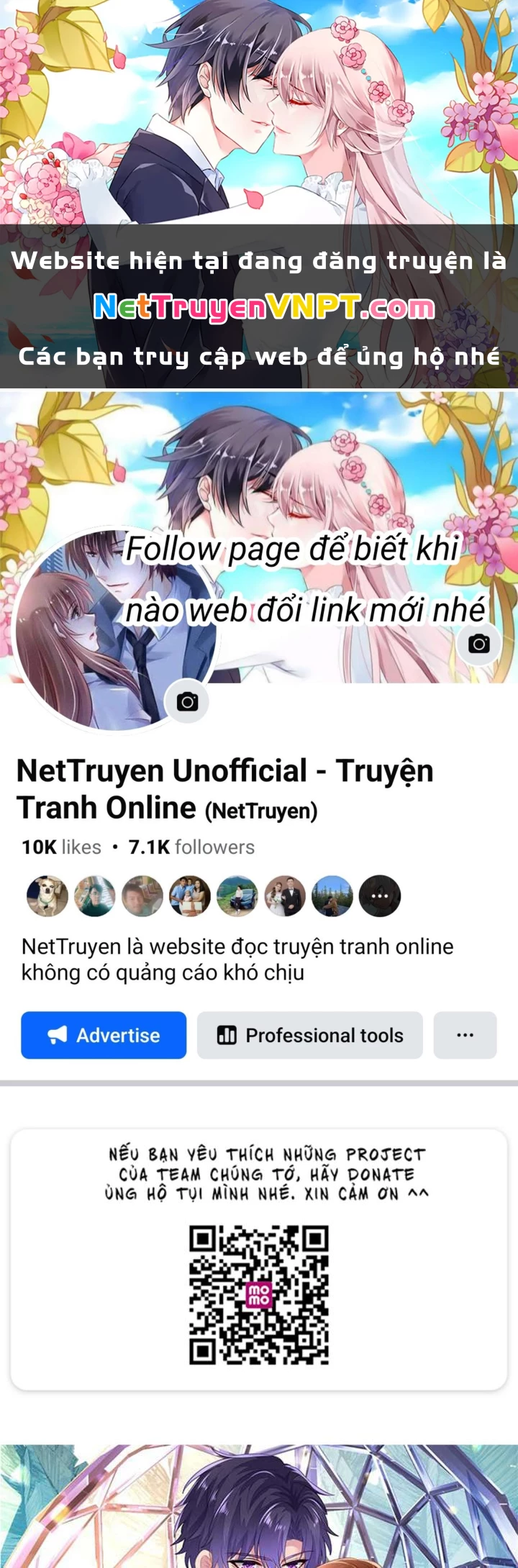Viewport: 518px width, 1568px height.
Task: Click the dog avatar in followers row
Action: (x=47, y=896)
